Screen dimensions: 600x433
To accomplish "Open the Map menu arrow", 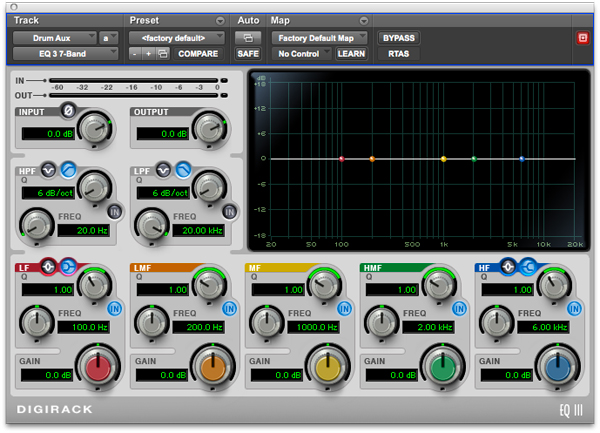I will click(x=364, y=21).
